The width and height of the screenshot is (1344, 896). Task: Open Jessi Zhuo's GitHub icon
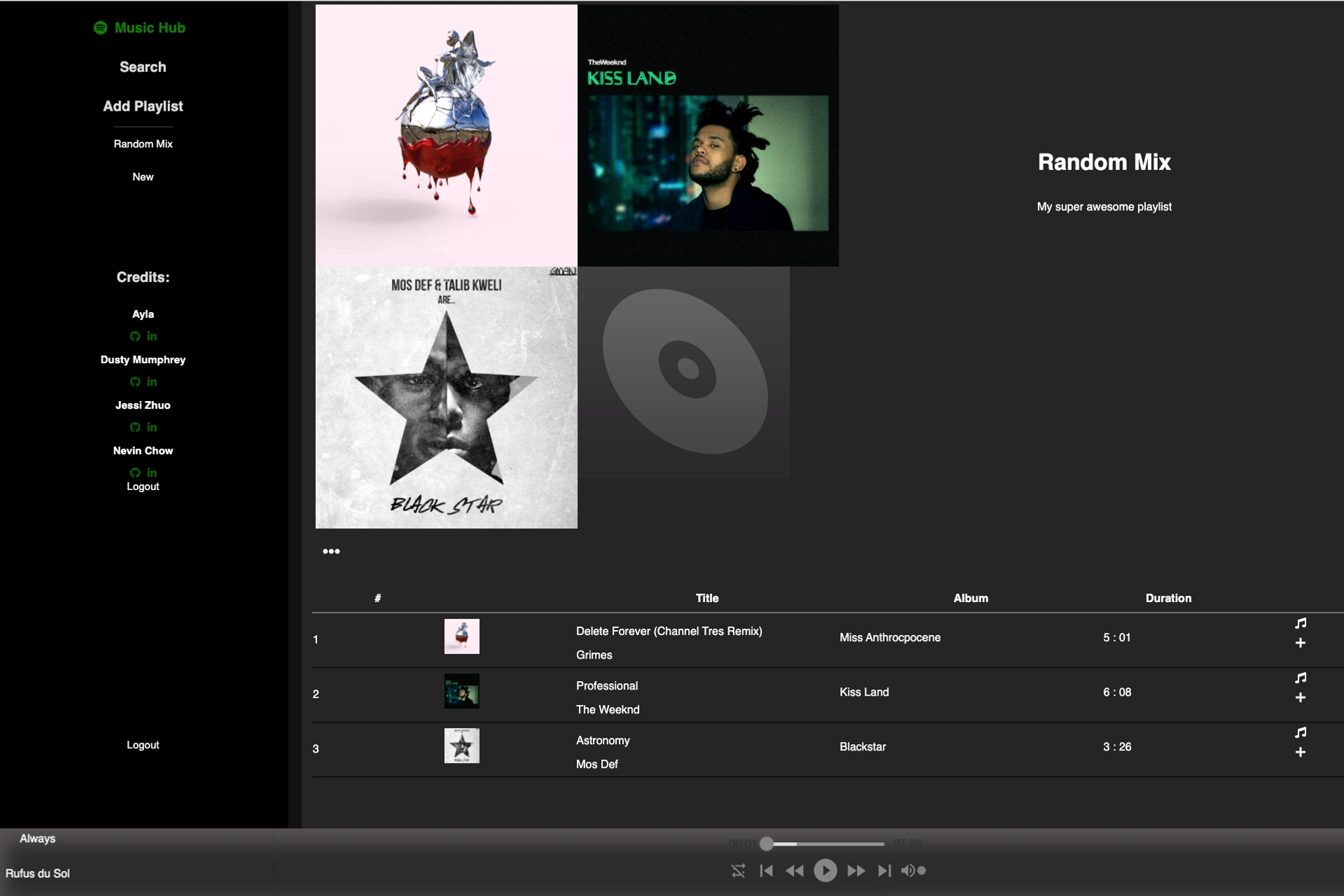[x=135, y=428]
